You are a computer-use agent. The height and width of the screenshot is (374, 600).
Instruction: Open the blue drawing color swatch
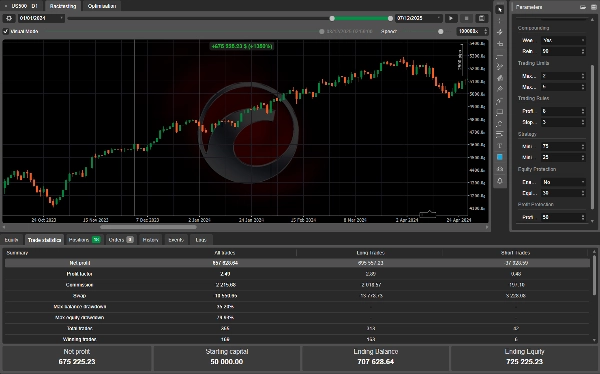pyautogui.click(x=500, y=157)
